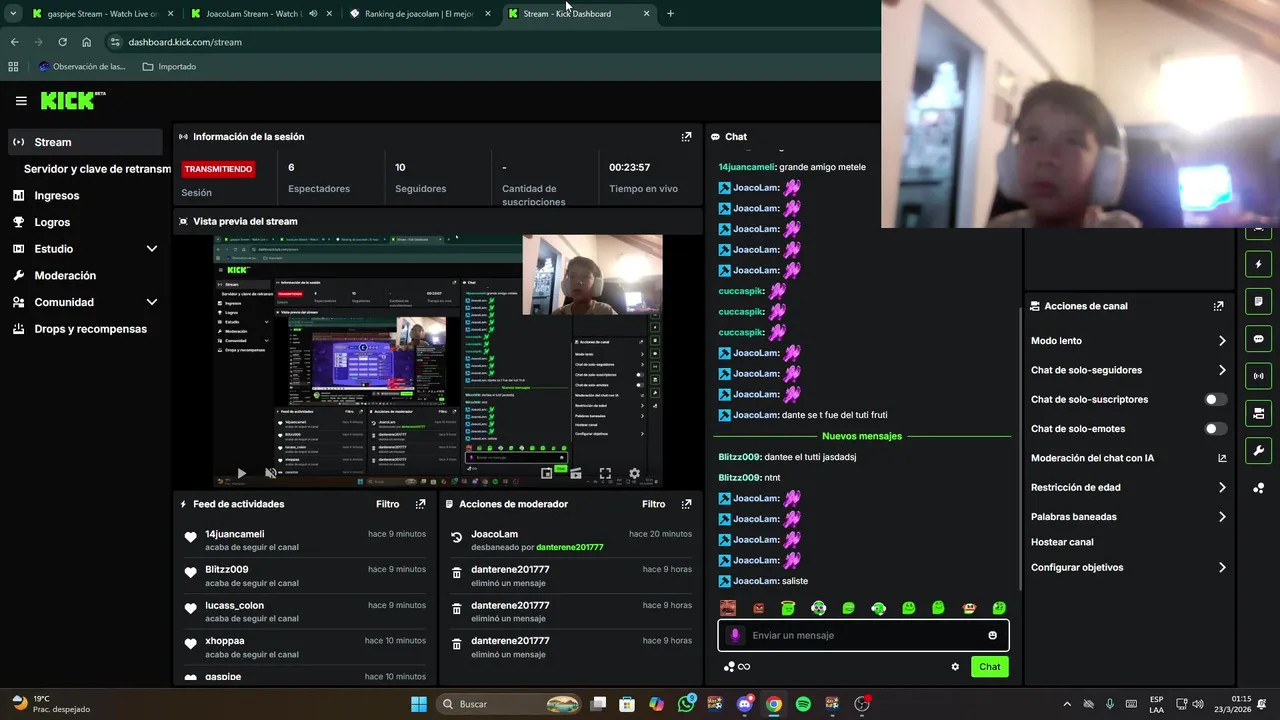The width and height of the screenshot is (1280, 720).
Task: Click the note sidebar widget icon
Action: click(1258, 302)
